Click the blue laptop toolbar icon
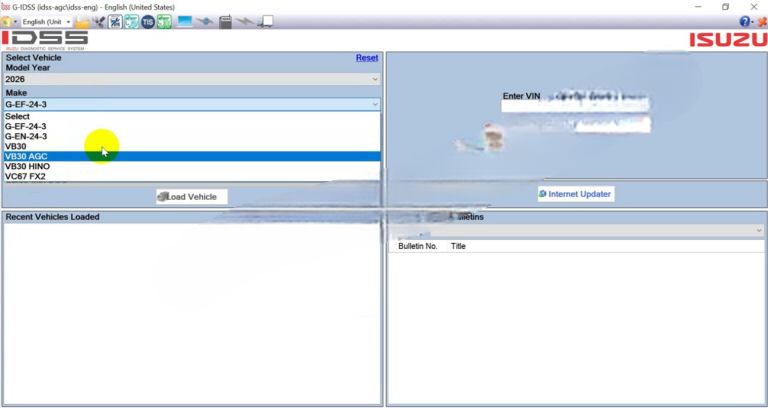Screen dimensions: 768x408 [185, 22]
